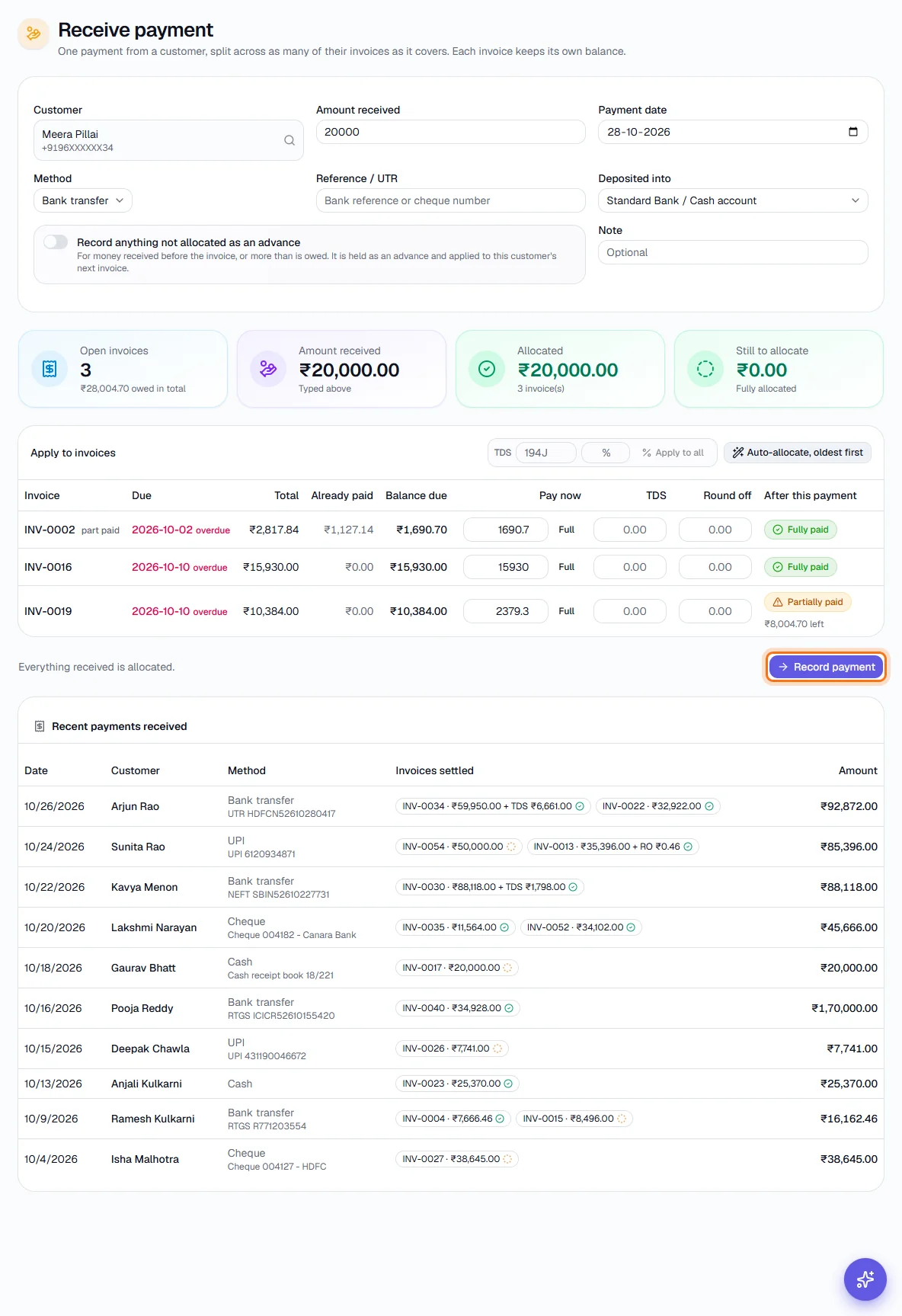Image resolution: width=902 pixels, height=1316 pixels.
Task: Click the check icon in INV-0016 Fully paid badge
Action: point(778,567)
